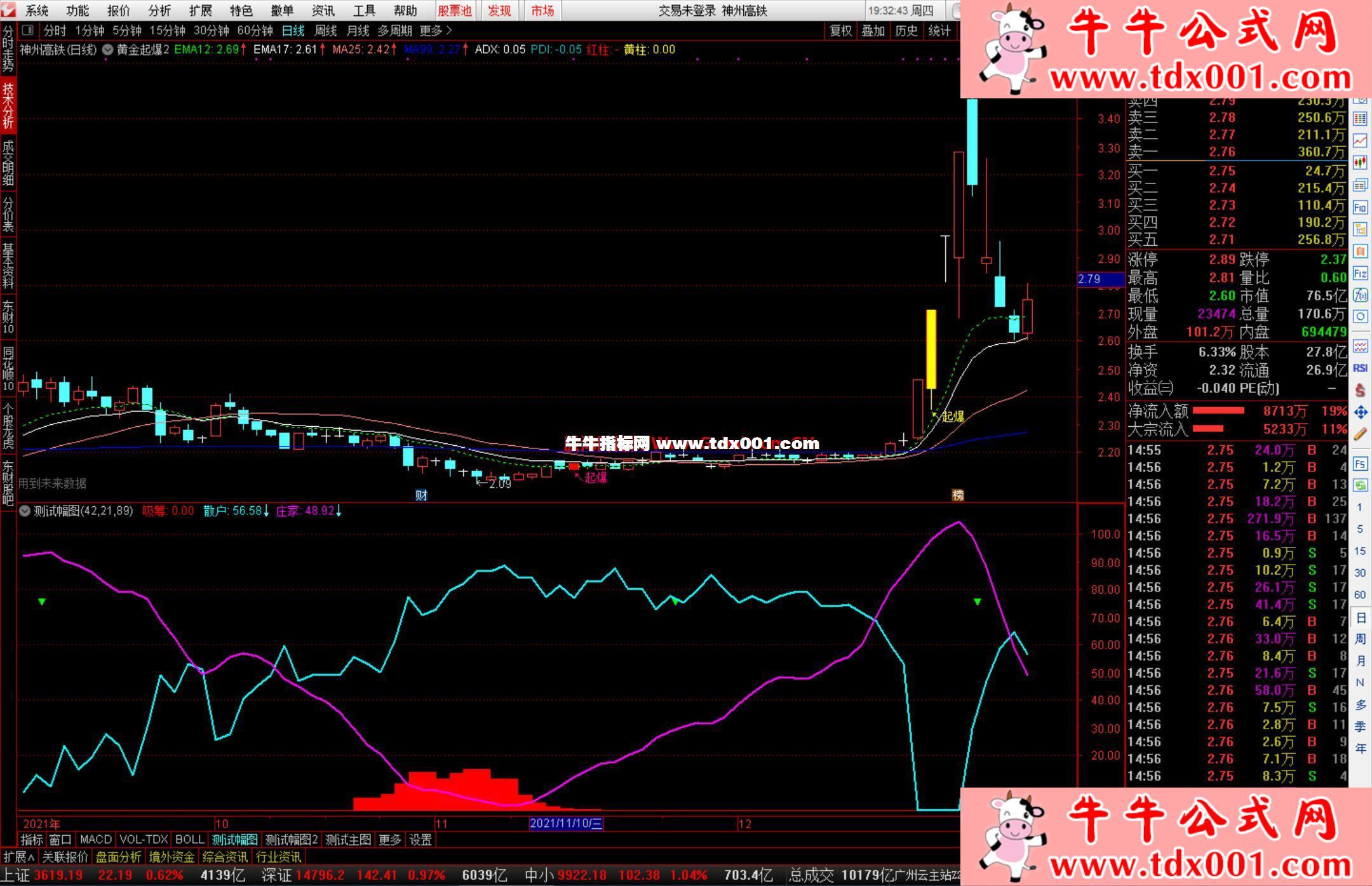Open the F10 company info icon
The width and height of the screenshot is (1372, 886).
[x=1360, y=207]
